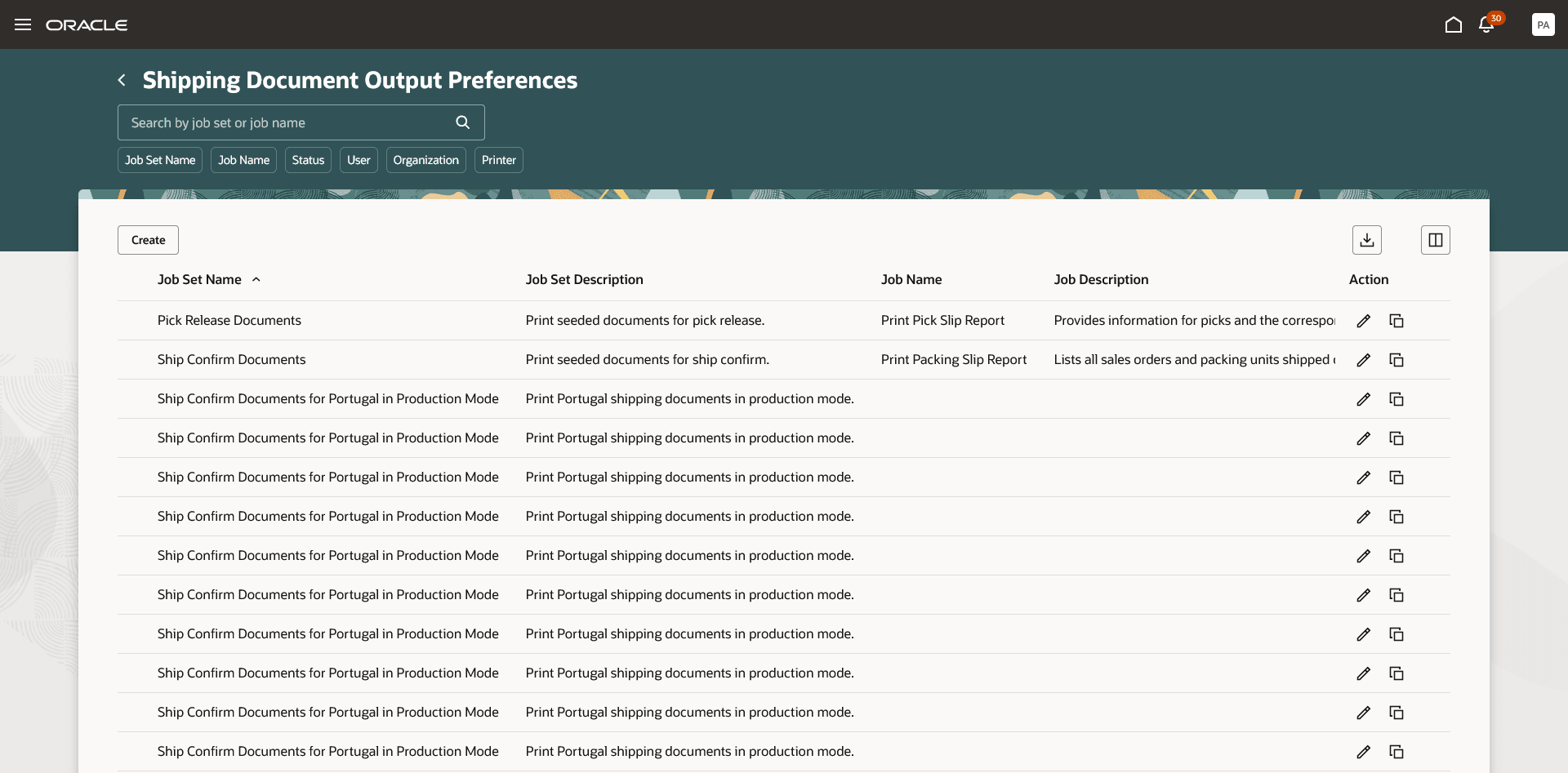The width and height of the screenshot is (1568, 773).
Task: Open notifications bell with 30 alerts
Action: (1486, 24)
